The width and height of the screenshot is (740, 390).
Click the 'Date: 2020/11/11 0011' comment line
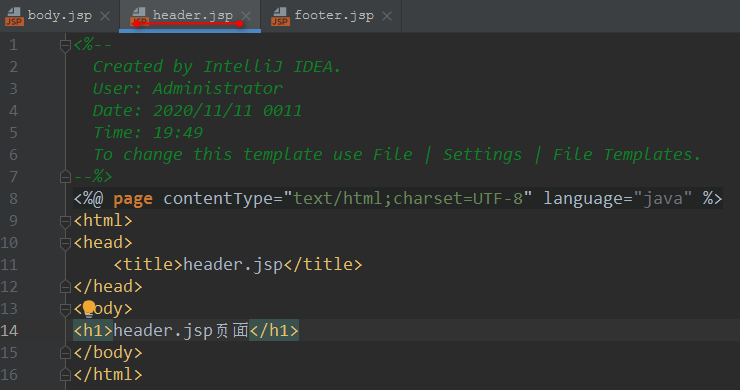pos(197,110)
